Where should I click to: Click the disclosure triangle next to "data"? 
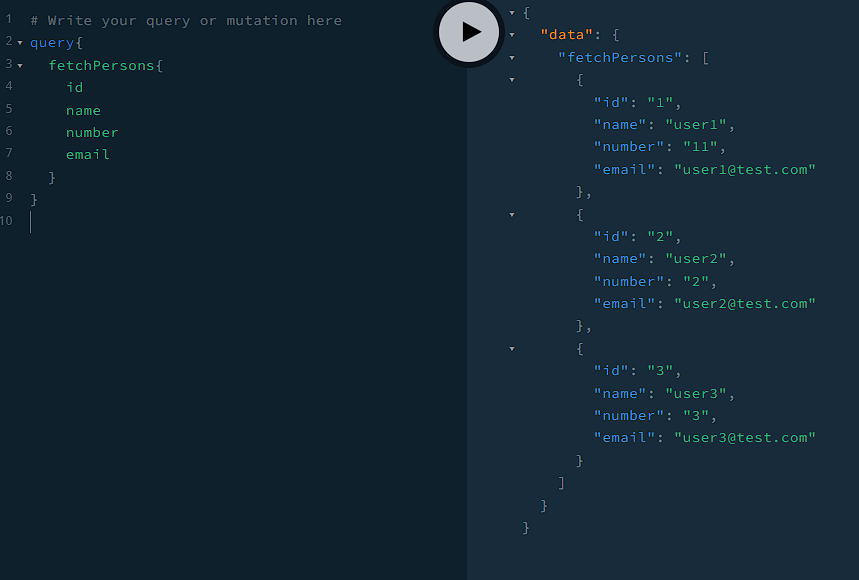tap(511, 35)
